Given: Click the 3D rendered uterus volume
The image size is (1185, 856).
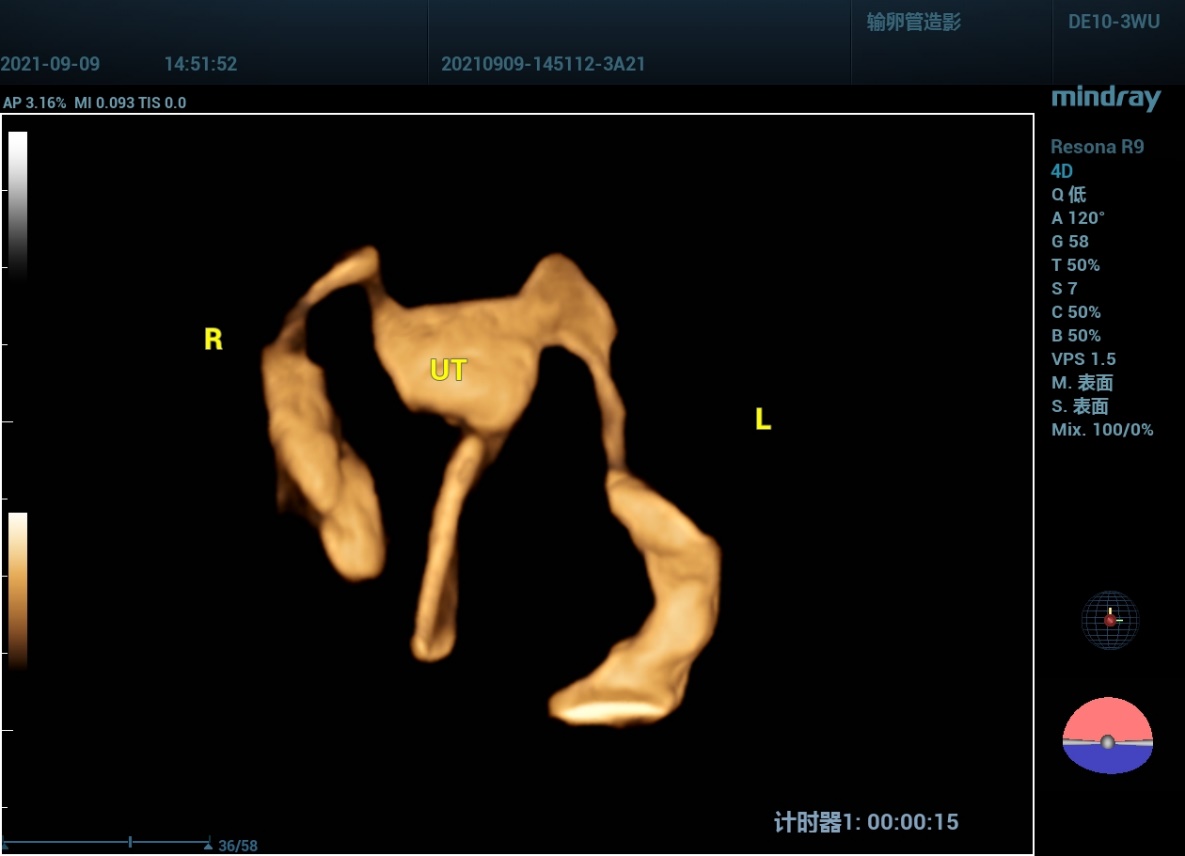Looking at the screenshot, I should point(491,487).
